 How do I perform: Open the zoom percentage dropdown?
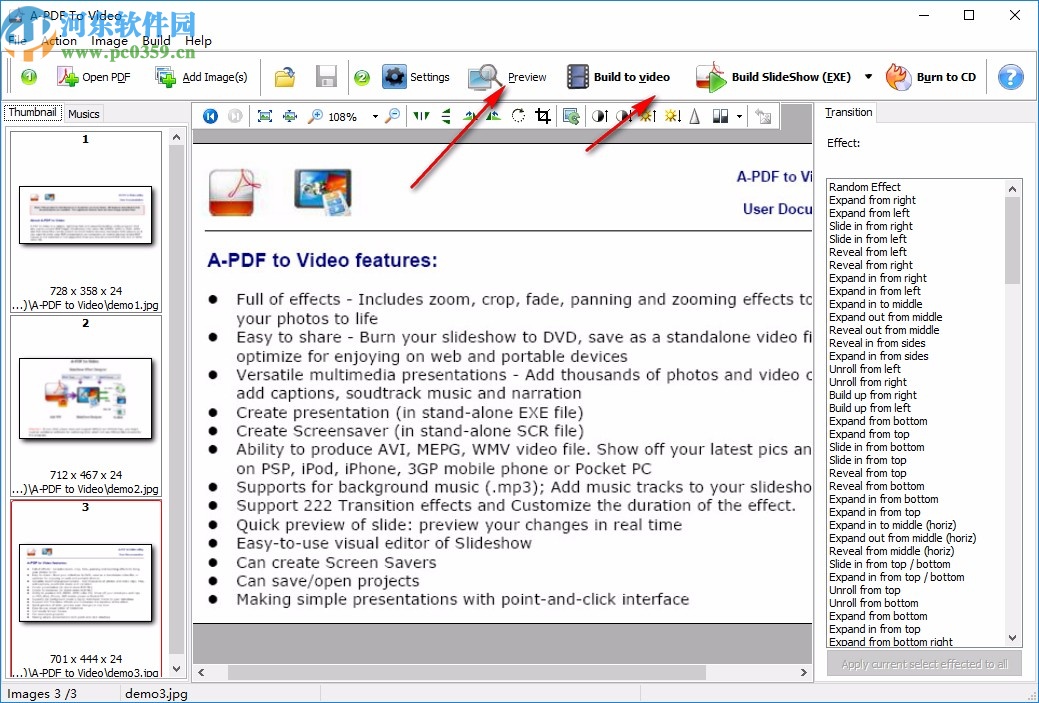(x=375, y=116)
